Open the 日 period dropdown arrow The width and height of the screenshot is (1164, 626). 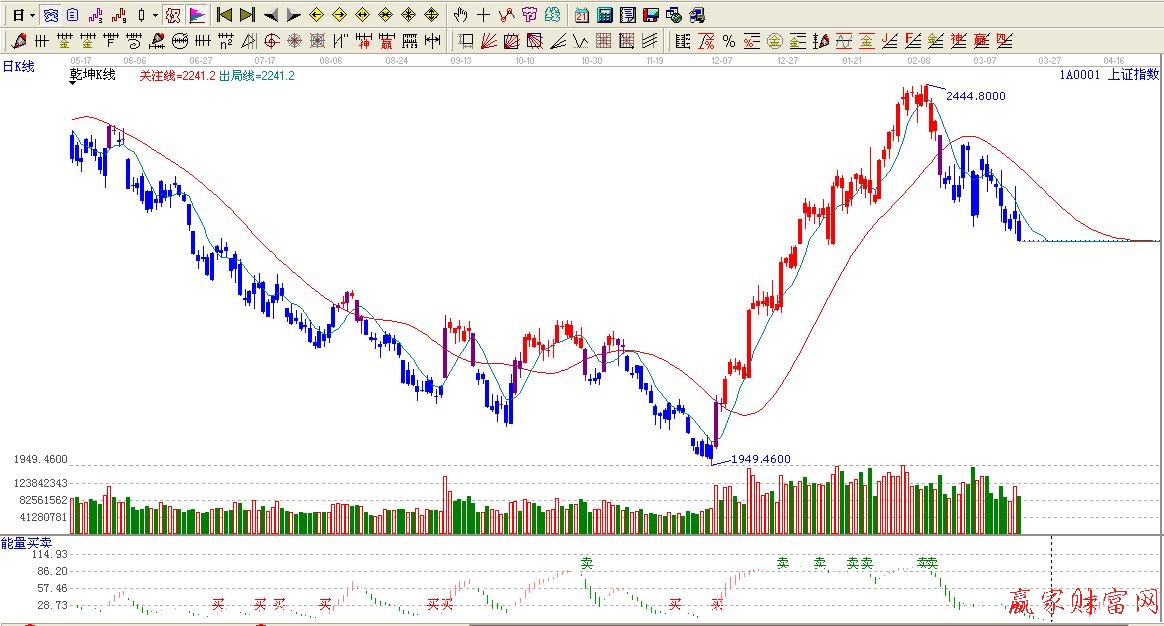coord(32,15)
